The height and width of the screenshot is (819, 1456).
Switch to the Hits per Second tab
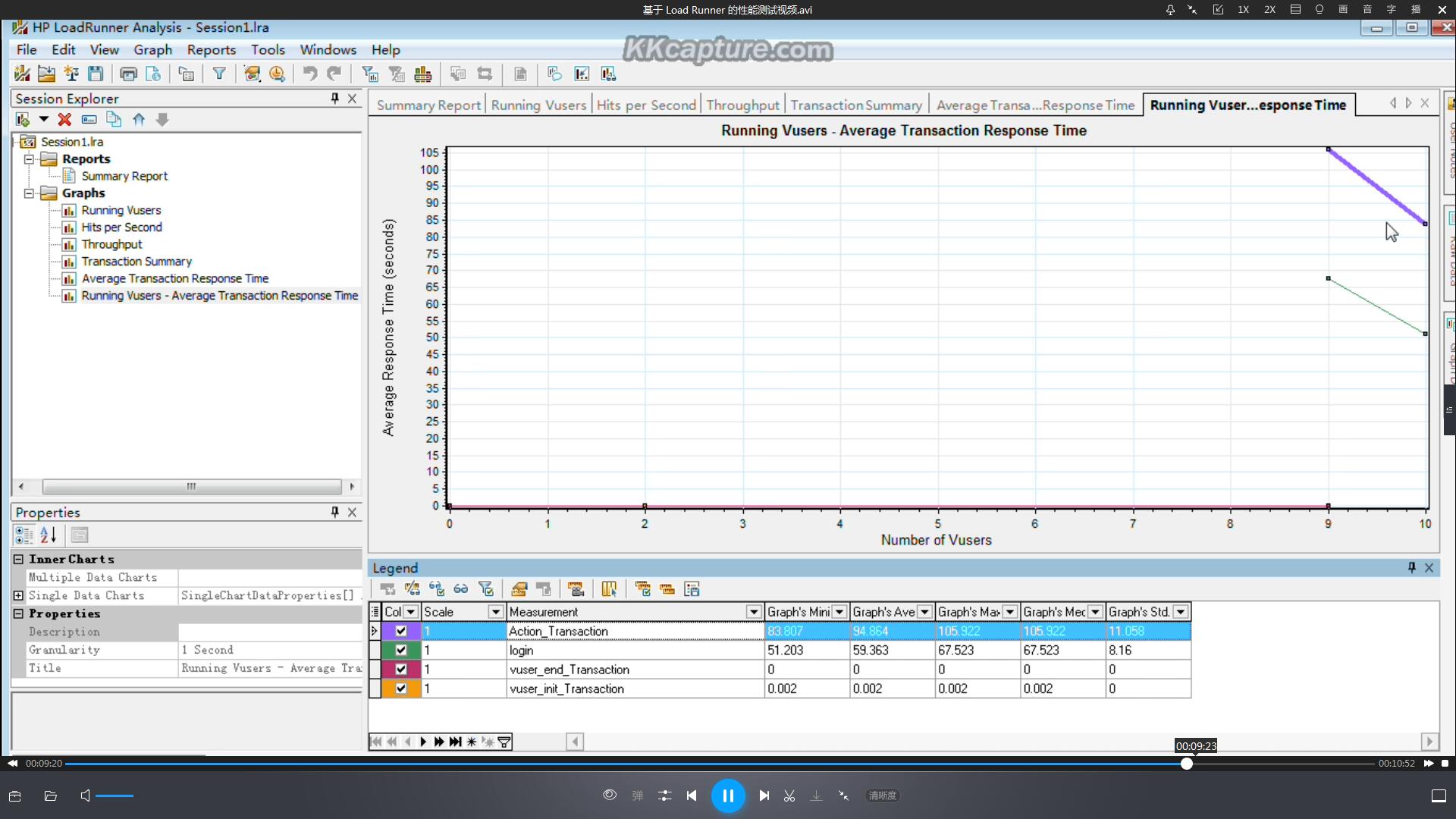(x=646, y=105)
